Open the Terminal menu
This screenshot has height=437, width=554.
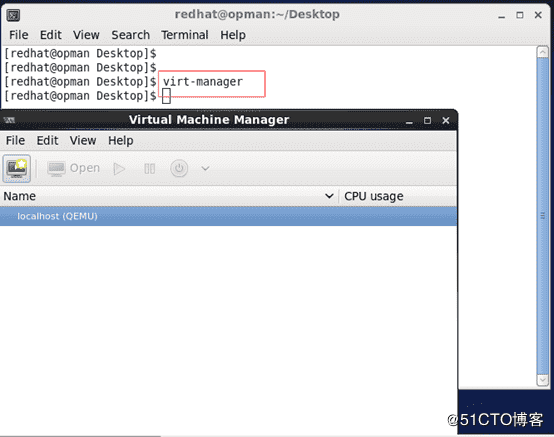coord(185,35)
